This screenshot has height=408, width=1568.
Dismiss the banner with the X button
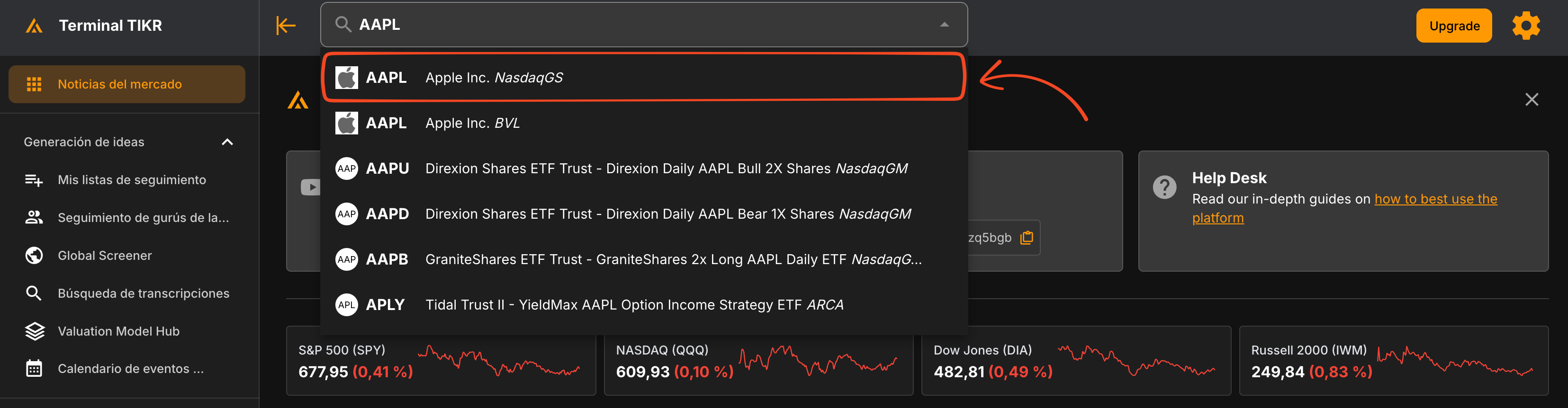(x=1531, y=100)
